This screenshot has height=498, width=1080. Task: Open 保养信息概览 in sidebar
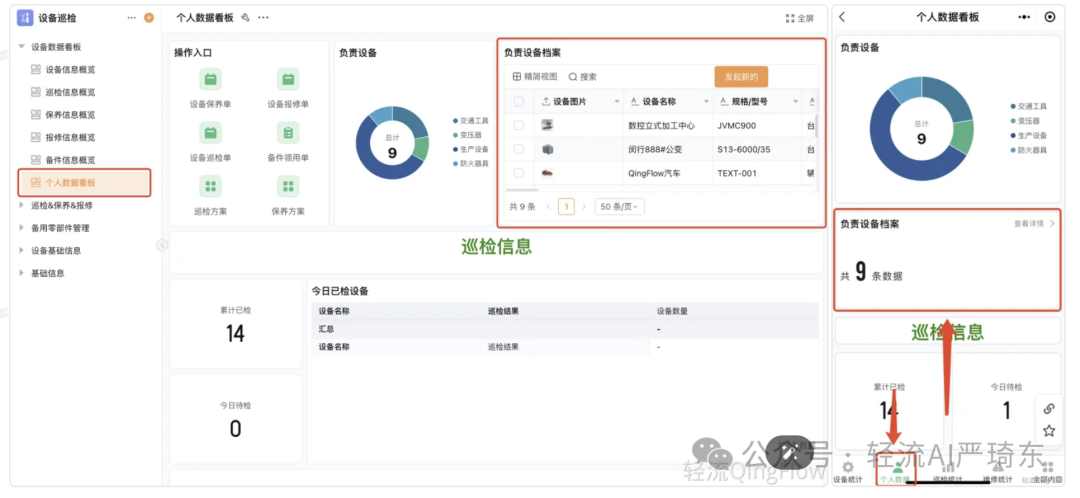click(70, 114)
